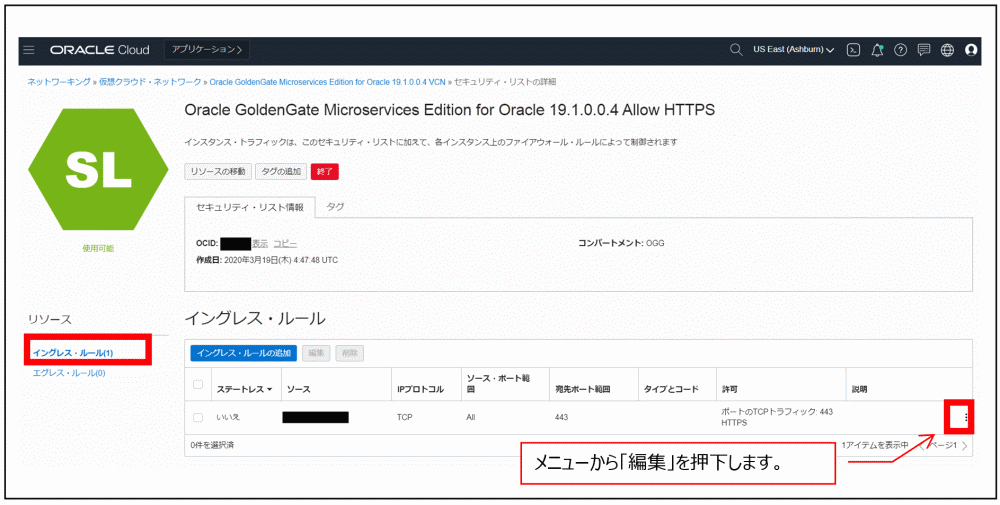This screenshot has height=505, width=1000.
Task: Go to the next page arrow
Action: coord(965,445)
